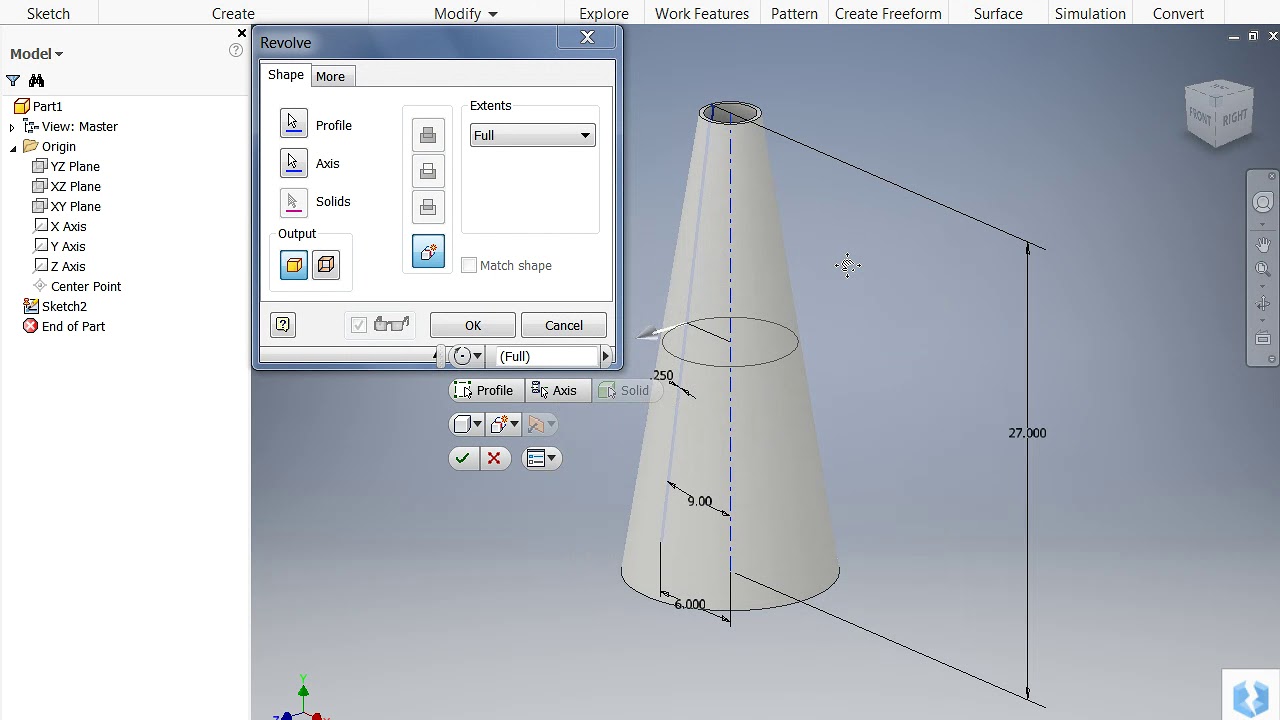
Task: Click Cancel in the Revolve dialog
Action: tap(564, 325)
